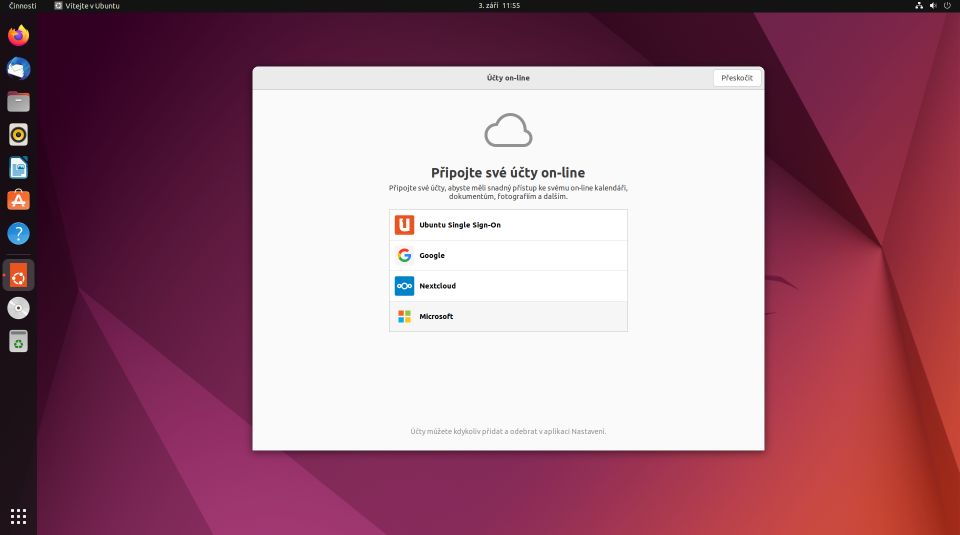Click the Google logo icon
This screenshot has width=960, height=535.
pyautogui.click(x=404, y=255)
